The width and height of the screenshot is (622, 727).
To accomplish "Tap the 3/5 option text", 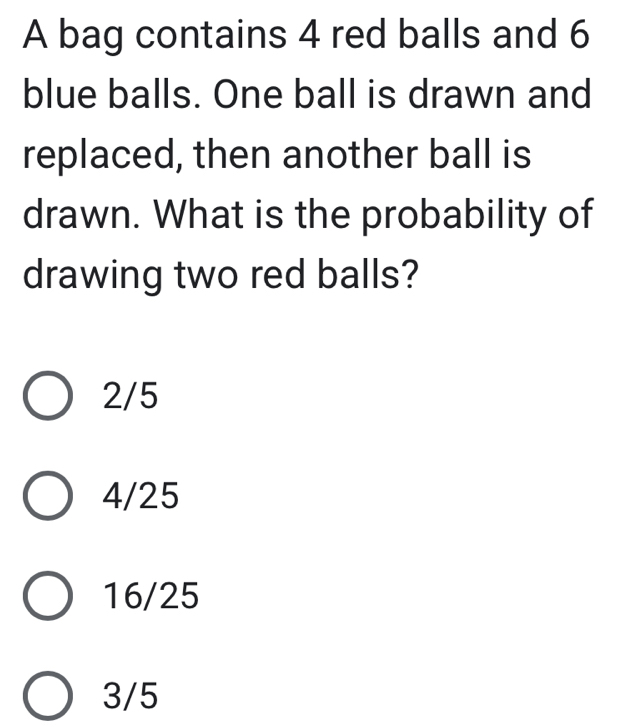I will coord(130,696).
